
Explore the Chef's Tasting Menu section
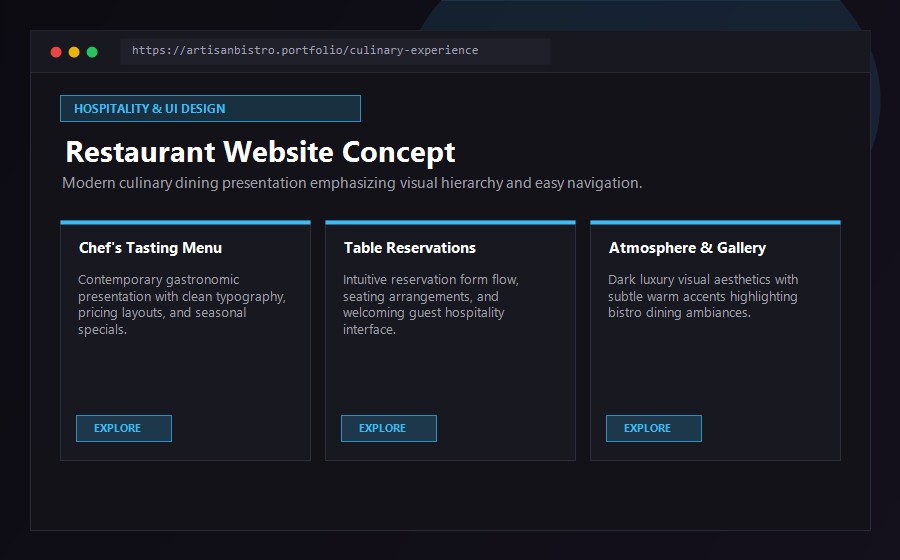(x=124, y=429)
